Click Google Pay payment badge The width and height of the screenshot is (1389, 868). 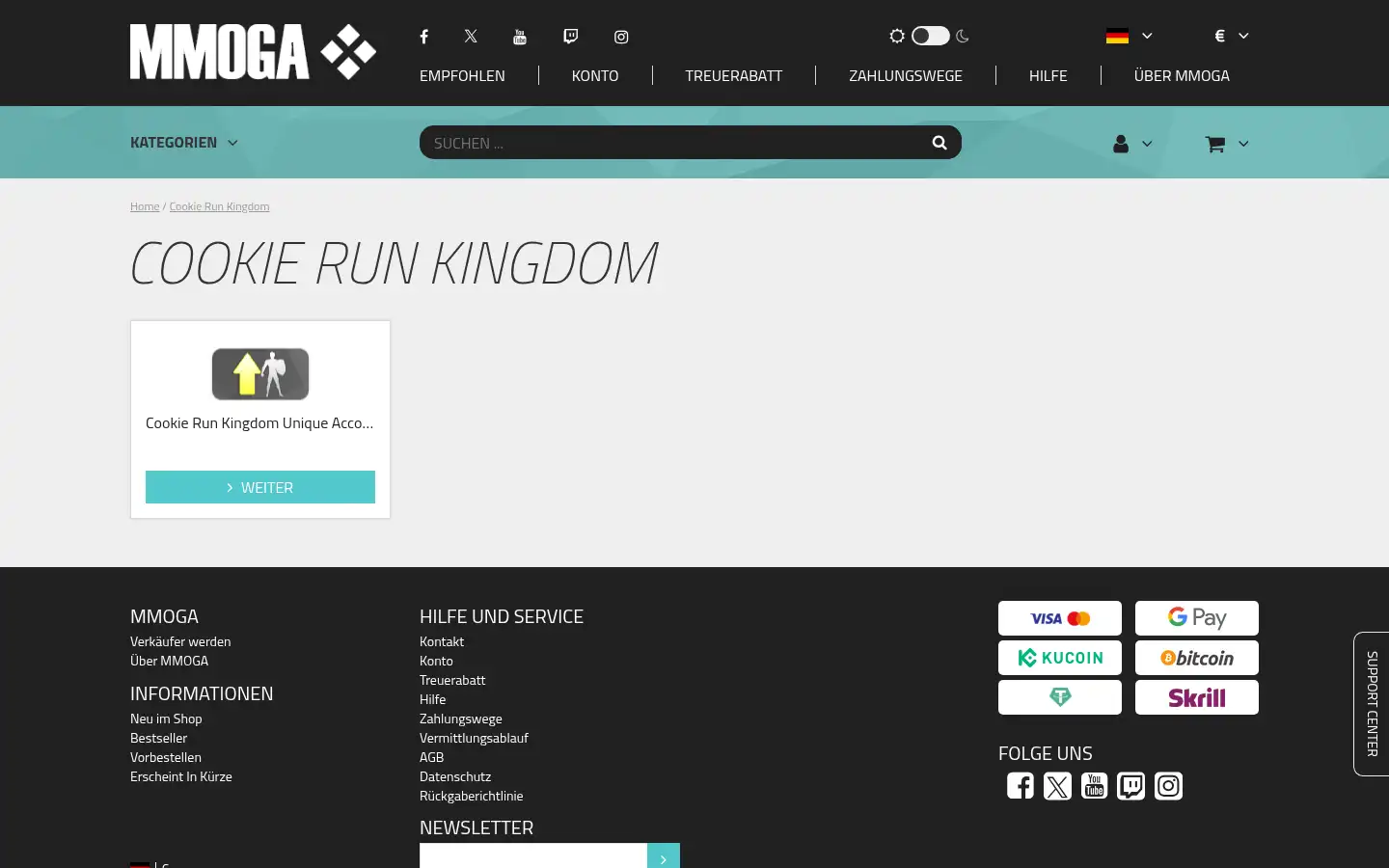[x=1197, y=618]
